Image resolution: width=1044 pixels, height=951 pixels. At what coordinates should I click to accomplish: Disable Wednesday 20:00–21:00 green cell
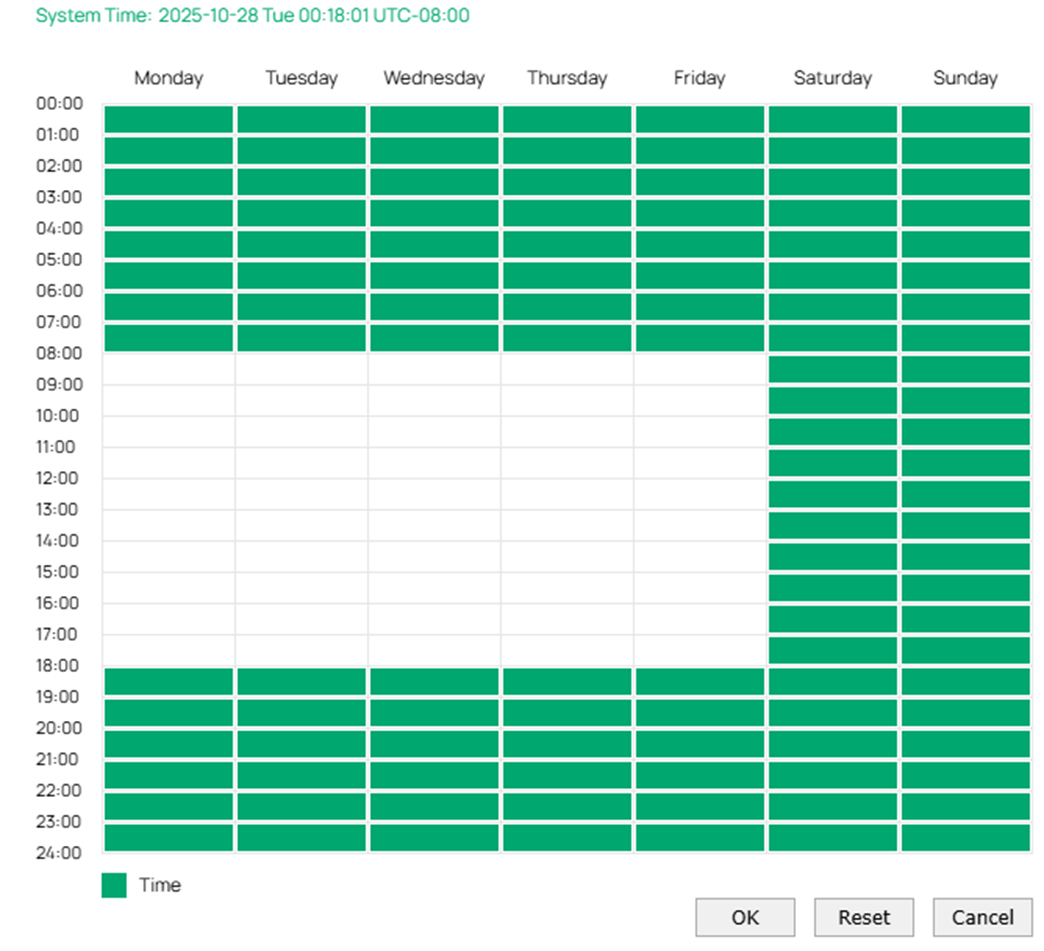pos(434,744)
